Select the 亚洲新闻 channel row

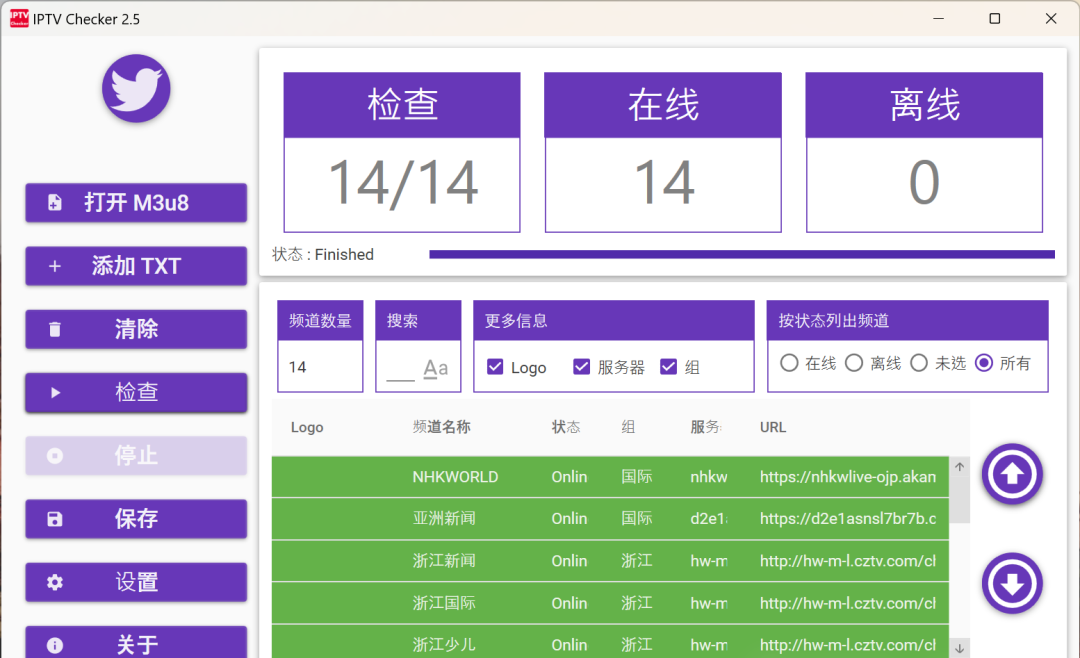[x=610, y=519]
